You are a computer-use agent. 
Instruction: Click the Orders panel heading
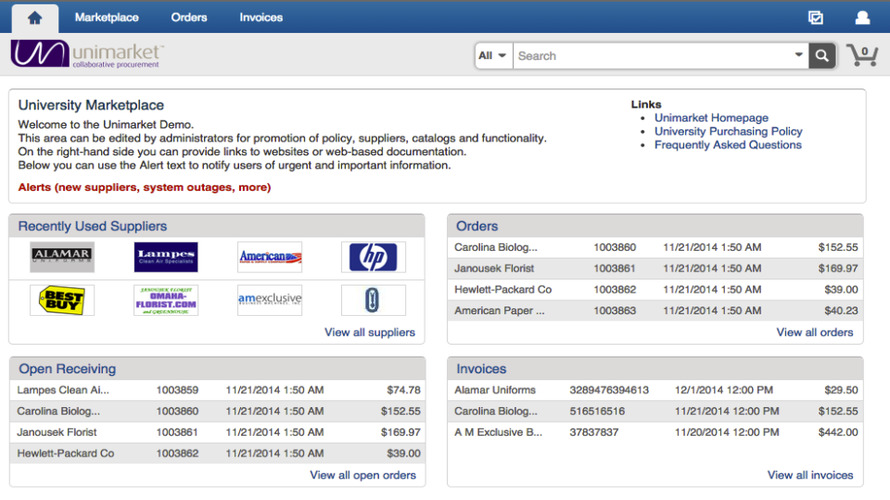[x=477, y=226]
